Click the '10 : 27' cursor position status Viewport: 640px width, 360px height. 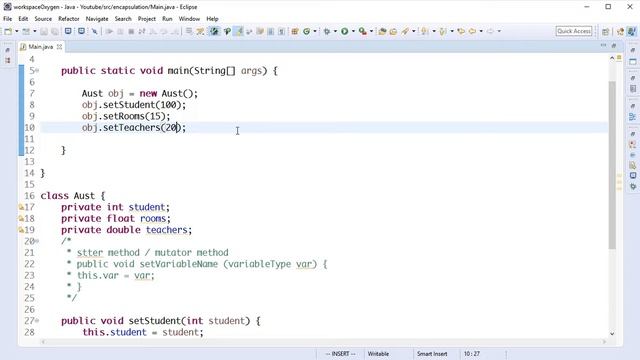[x=471, y=354]
